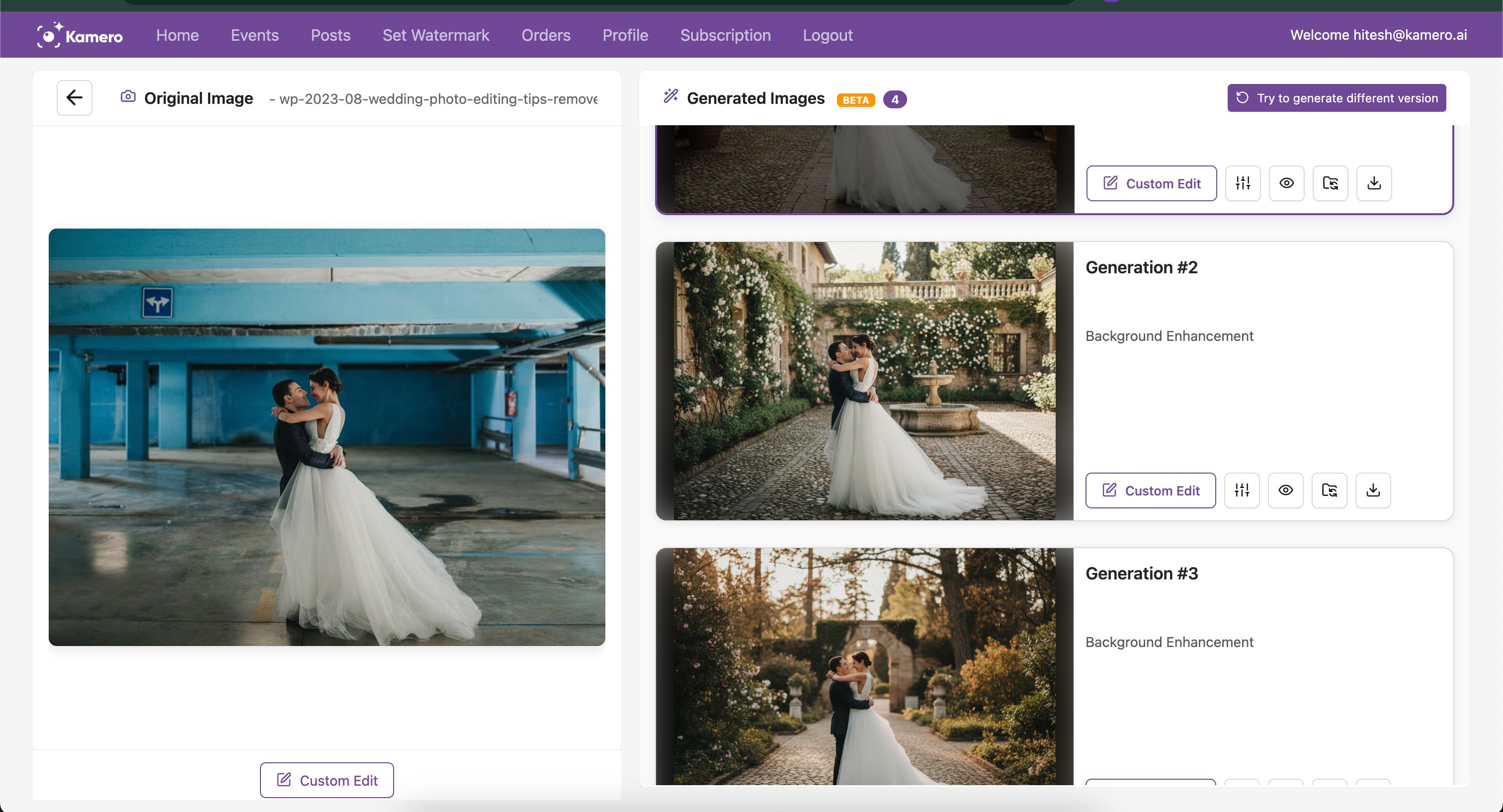This screenshot has height=812, width=1503.
Task: Click Custom Edit for Generation #2
Action: coord(1150,490)
